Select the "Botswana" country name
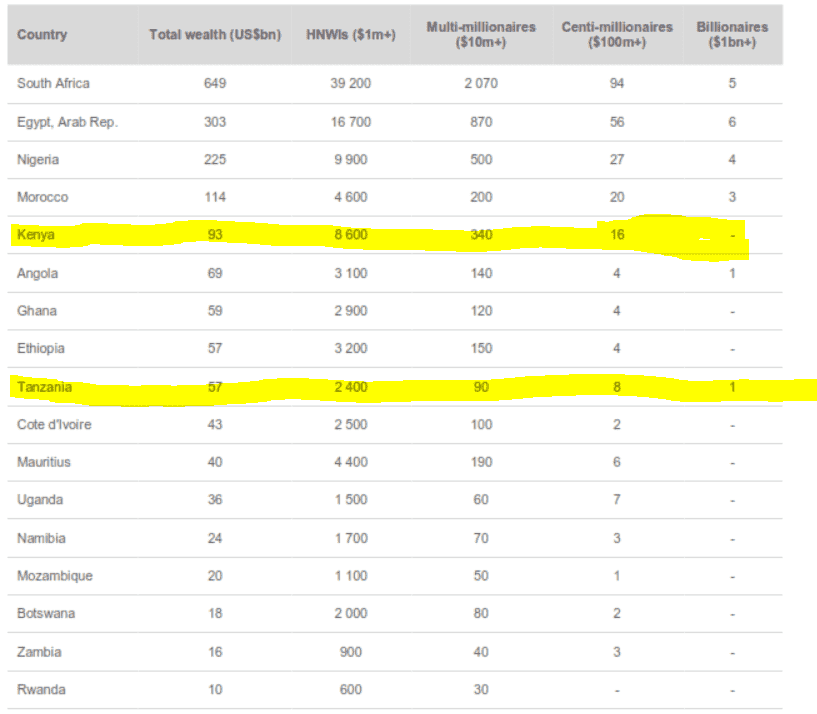 pyautogui.click(x=46, y=613)
